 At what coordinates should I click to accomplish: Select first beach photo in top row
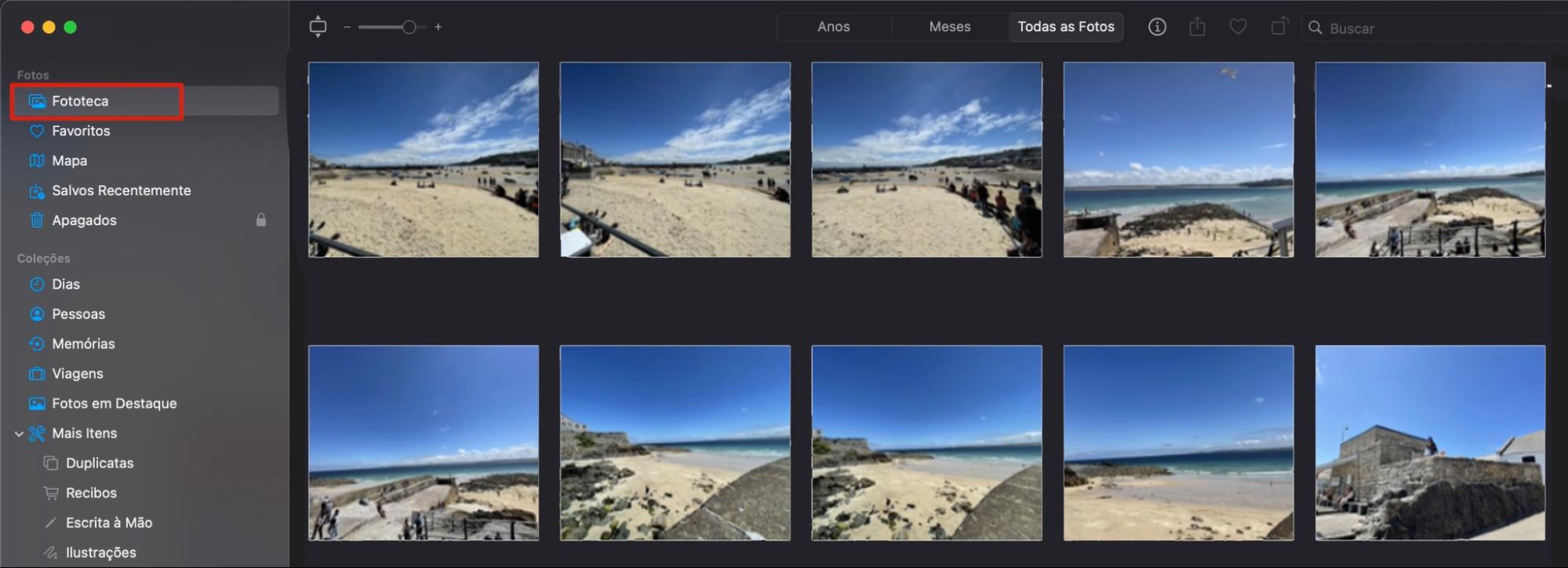tap(424, 159)
